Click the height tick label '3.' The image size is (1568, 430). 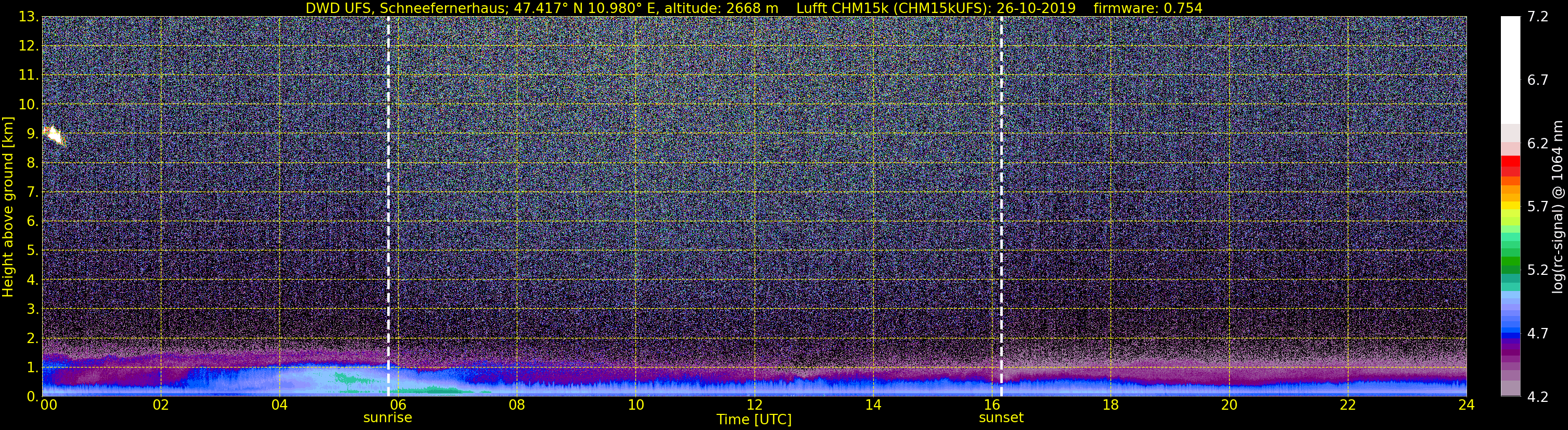33,309
